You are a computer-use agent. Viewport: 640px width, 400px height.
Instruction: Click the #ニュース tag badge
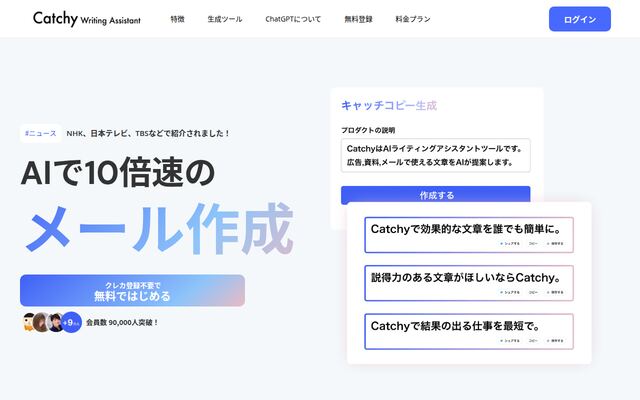(40, 133)
